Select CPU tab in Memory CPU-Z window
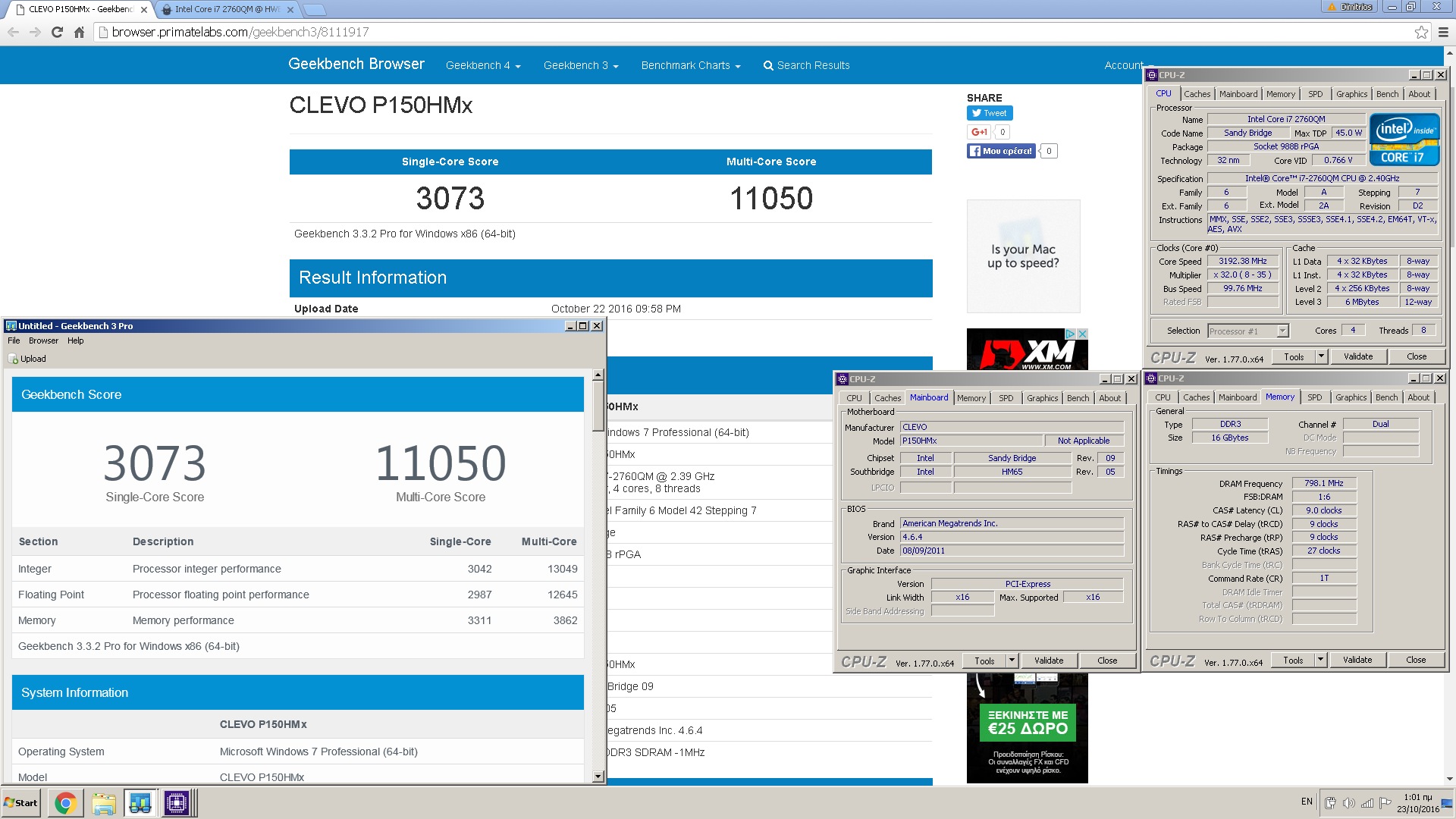The width and height of the screenshot is (1456, 819). tap(1163, 397)
